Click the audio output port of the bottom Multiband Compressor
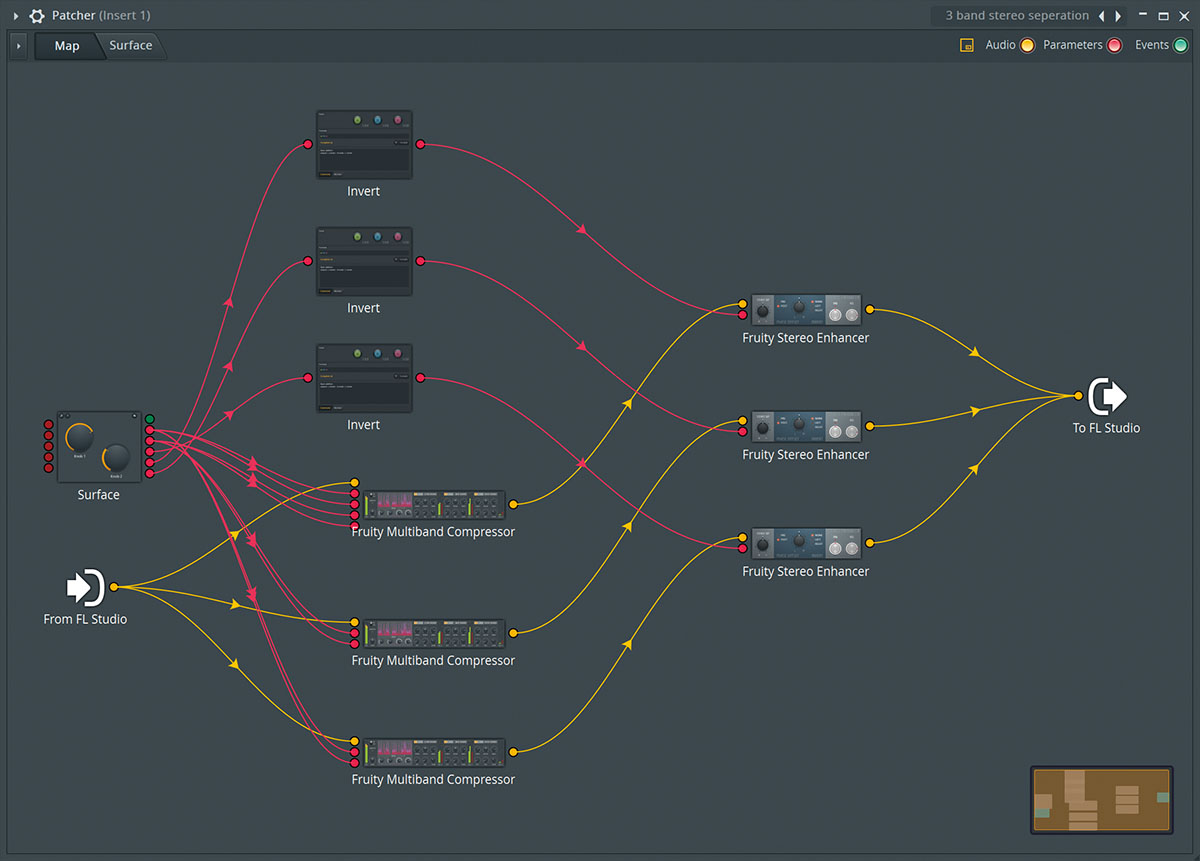Image resolution: width=1200 pixels, height=861 pixels. click(513, 751)
